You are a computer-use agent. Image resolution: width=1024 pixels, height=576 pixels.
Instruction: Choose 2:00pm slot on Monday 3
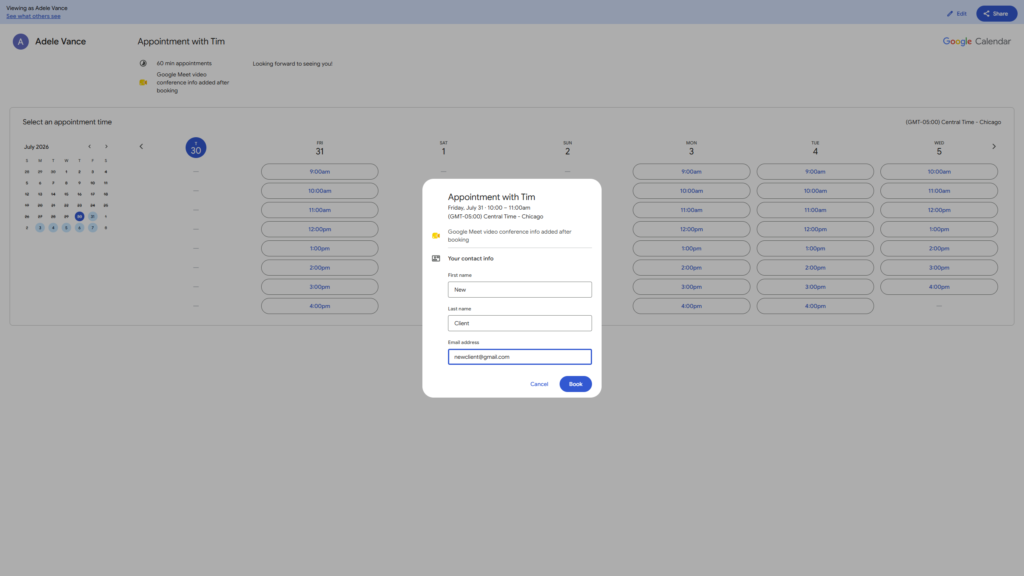pos(691,268)
